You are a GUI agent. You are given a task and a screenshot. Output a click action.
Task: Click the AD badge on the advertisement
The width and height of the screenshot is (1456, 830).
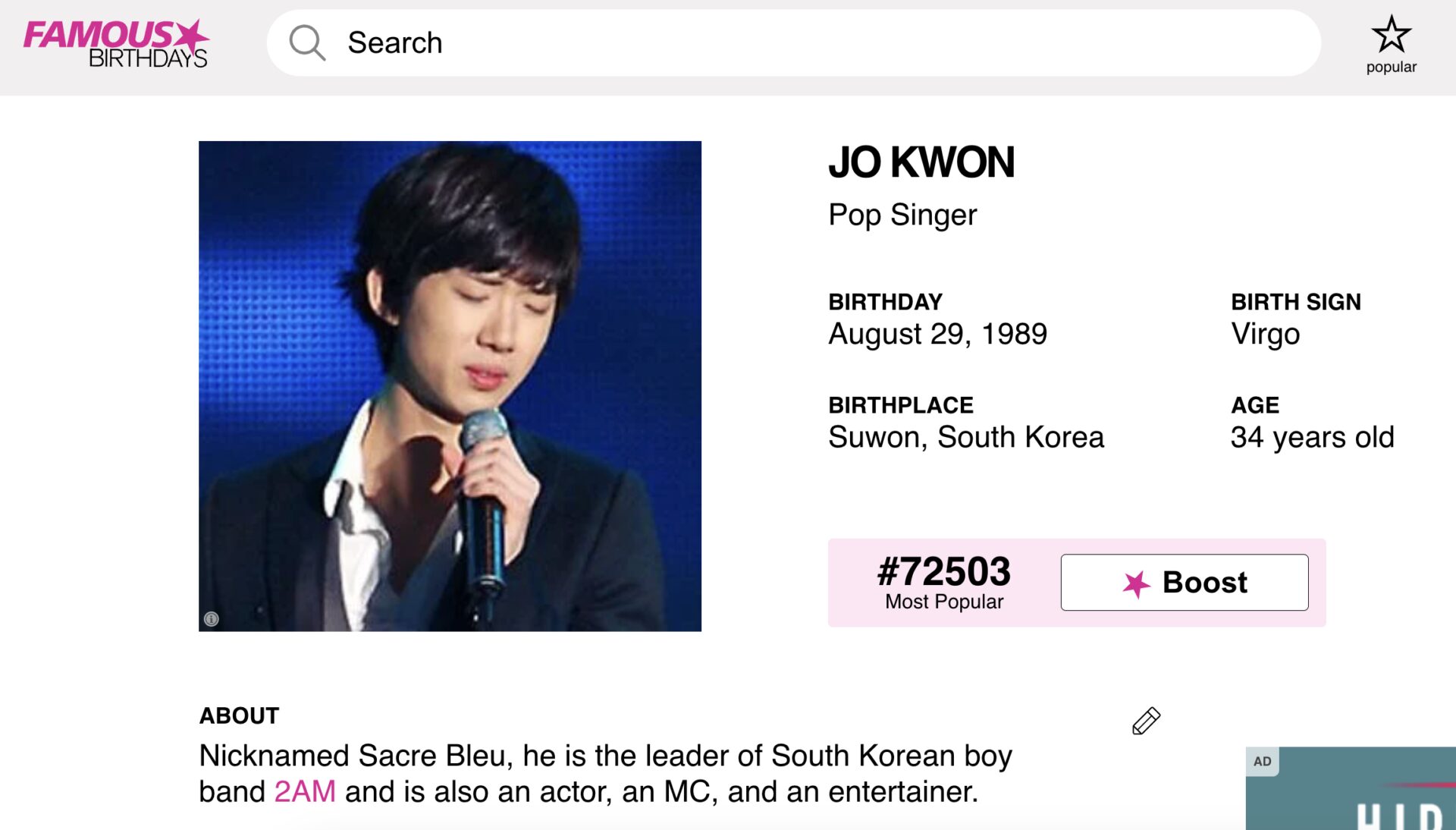coord(1262,761)
